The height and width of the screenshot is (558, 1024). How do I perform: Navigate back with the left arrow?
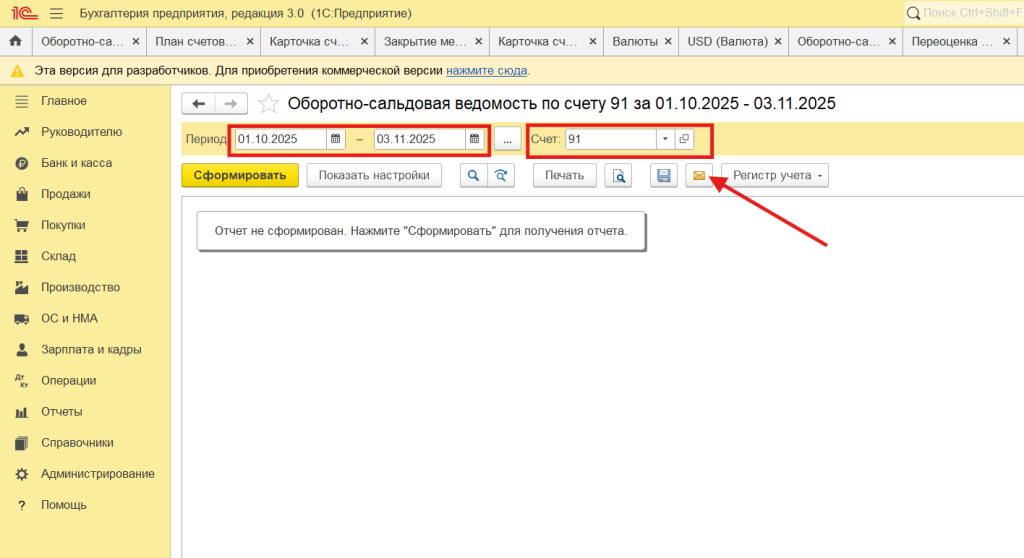(199, 103)
